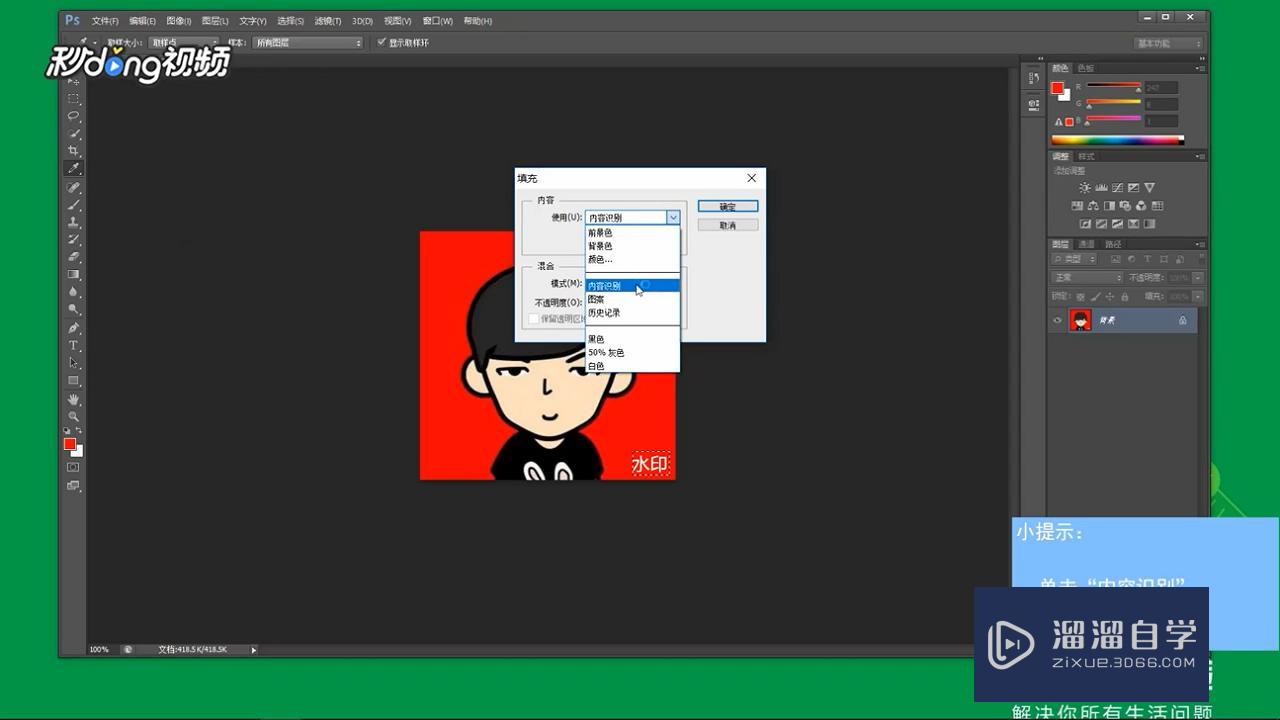The height and width of the screenshot is (720, 1280).
Task: Choose 历史记录 in the dropdown list
Action: point(632,313)
